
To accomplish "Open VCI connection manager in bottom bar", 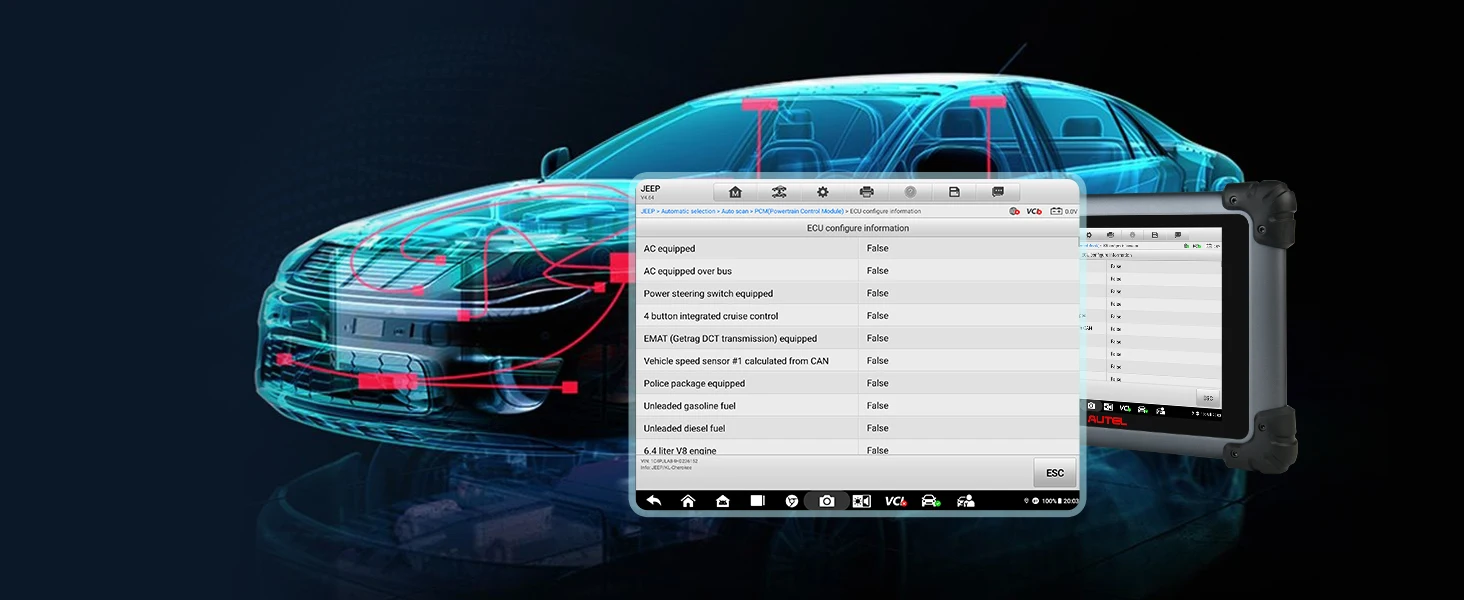I will [896, 501].
